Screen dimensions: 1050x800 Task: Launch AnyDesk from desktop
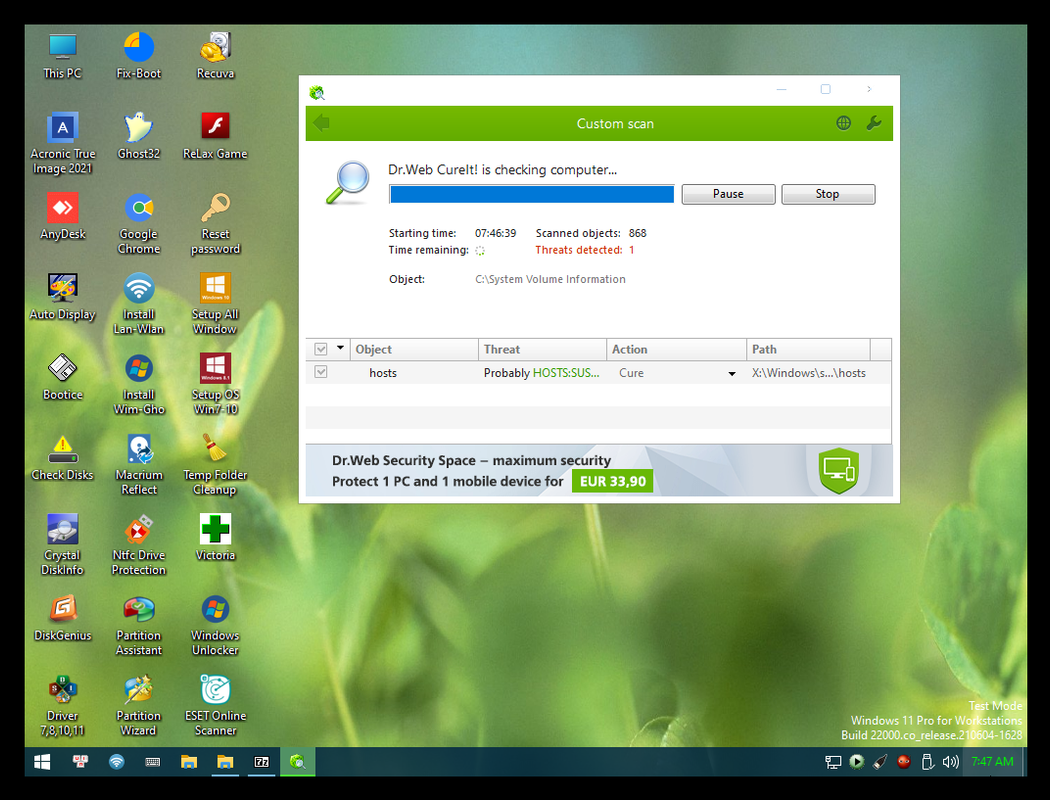(62, 218)
